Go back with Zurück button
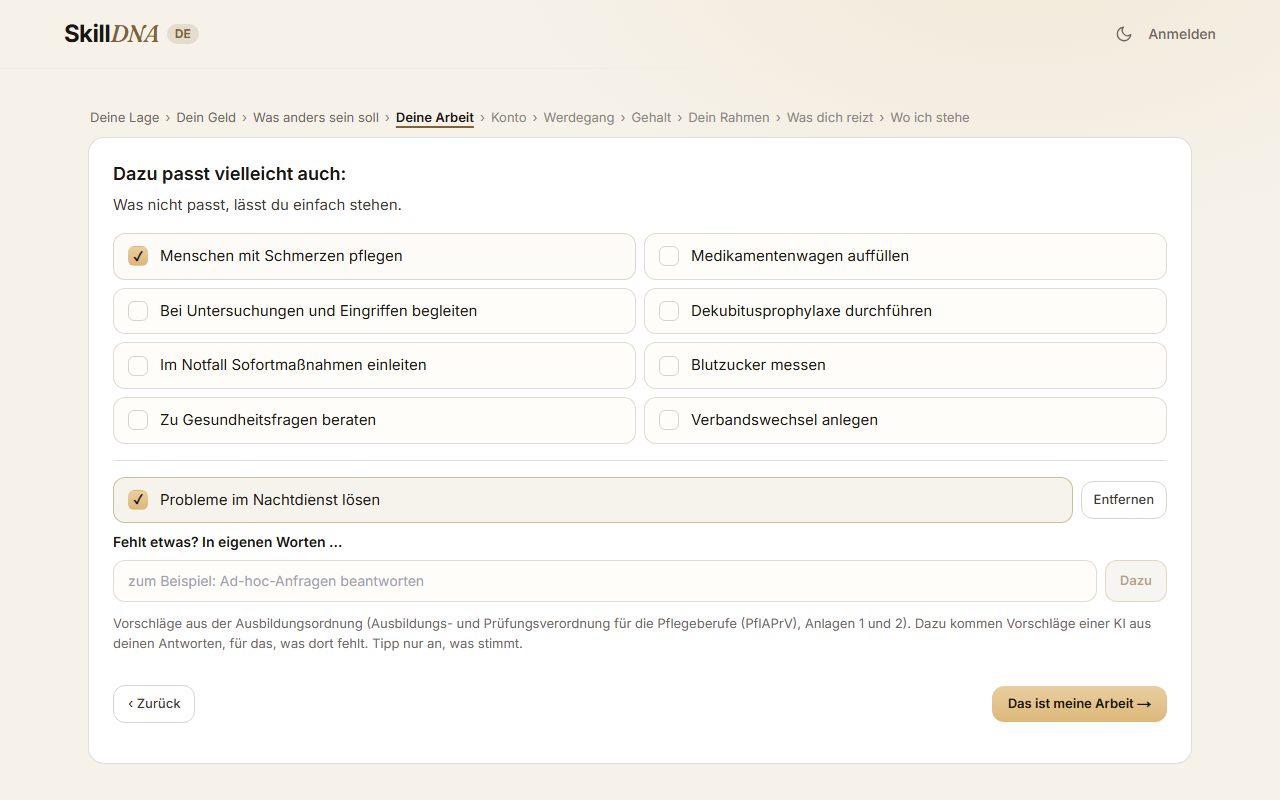 [x=154, y=704]
